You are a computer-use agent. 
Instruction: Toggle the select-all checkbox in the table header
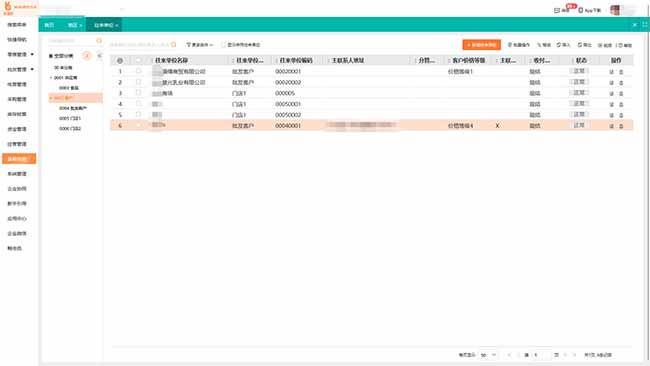tap(138, 61)
